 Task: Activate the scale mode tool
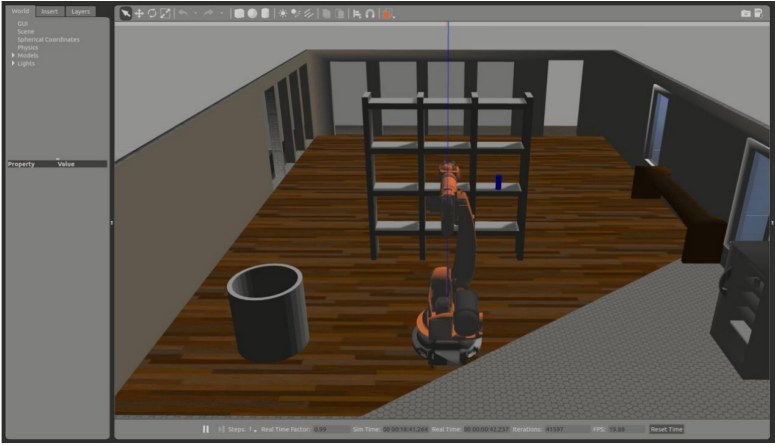pyautogui.click(x=166, y=13)
